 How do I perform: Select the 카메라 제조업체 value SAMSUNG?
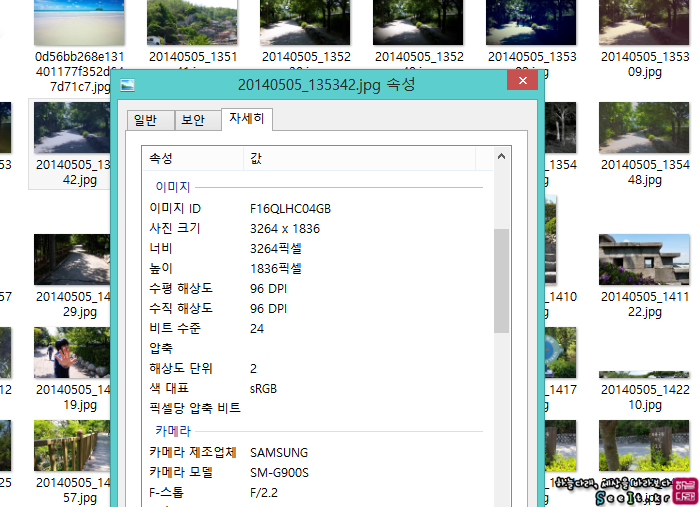(279, 453)
